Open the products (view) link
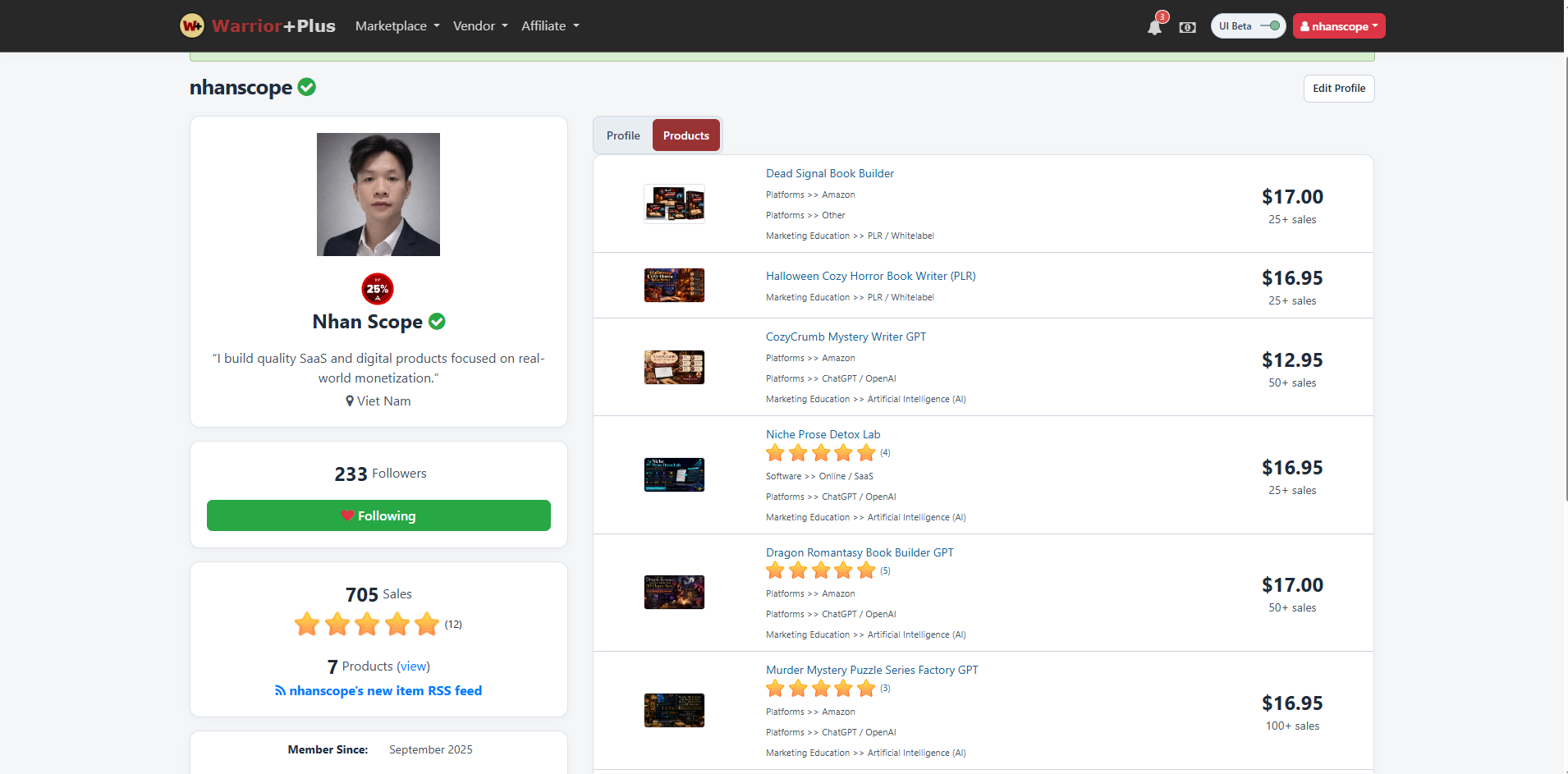This screenshot has width=1568, height=774. click(x=414, y=666)
